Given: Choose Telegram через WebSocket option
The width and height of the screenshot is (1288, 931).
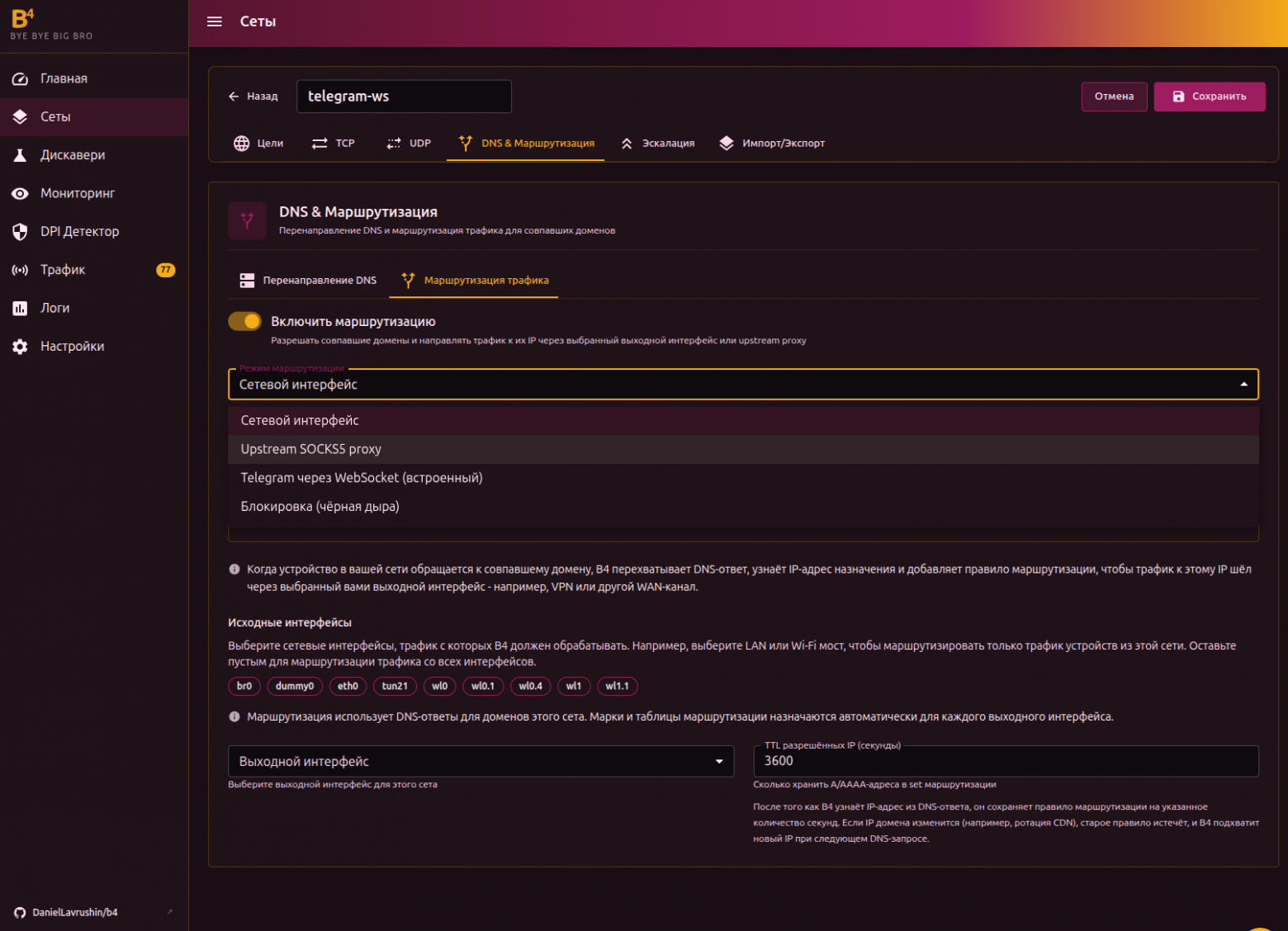Looking at the screenshot, I should [743, 479].
